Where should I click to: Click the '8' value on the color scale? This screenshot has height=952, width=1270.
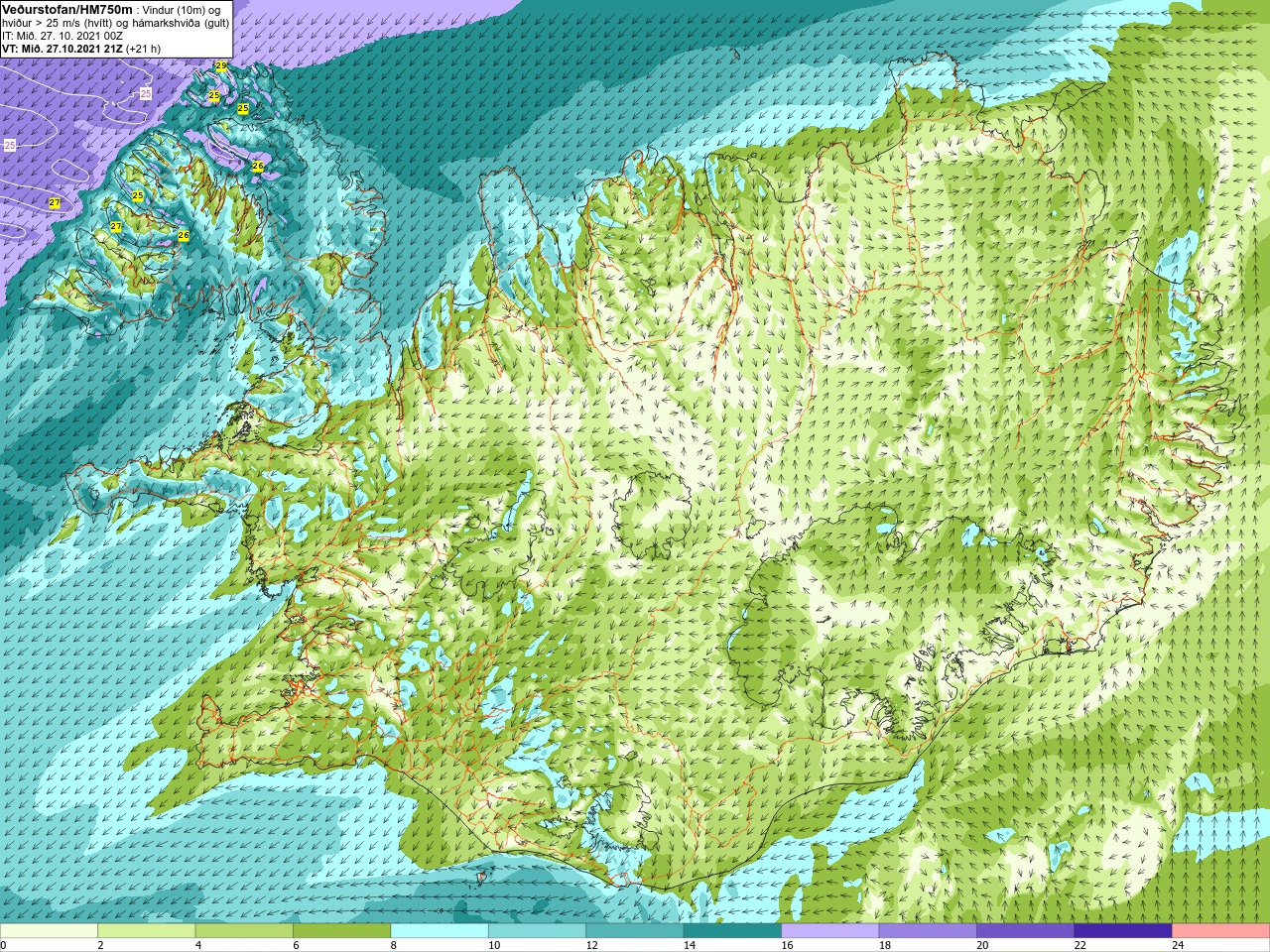394,945
